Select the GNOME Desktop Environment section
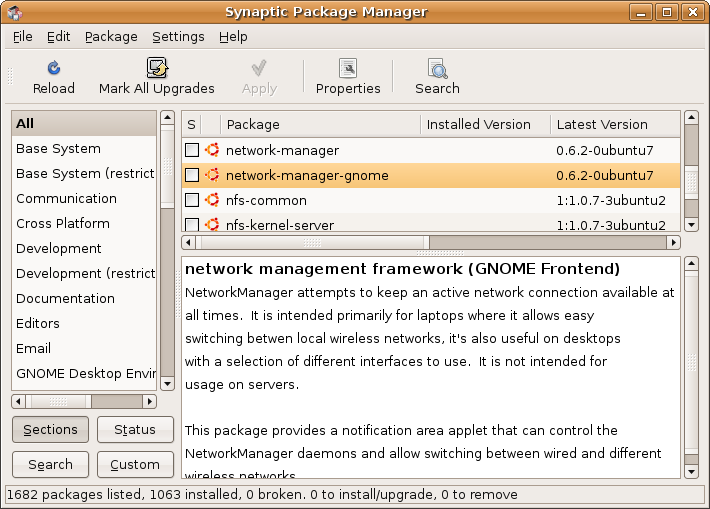This screenshot has width=710, height=509. (x=84, y=373)
